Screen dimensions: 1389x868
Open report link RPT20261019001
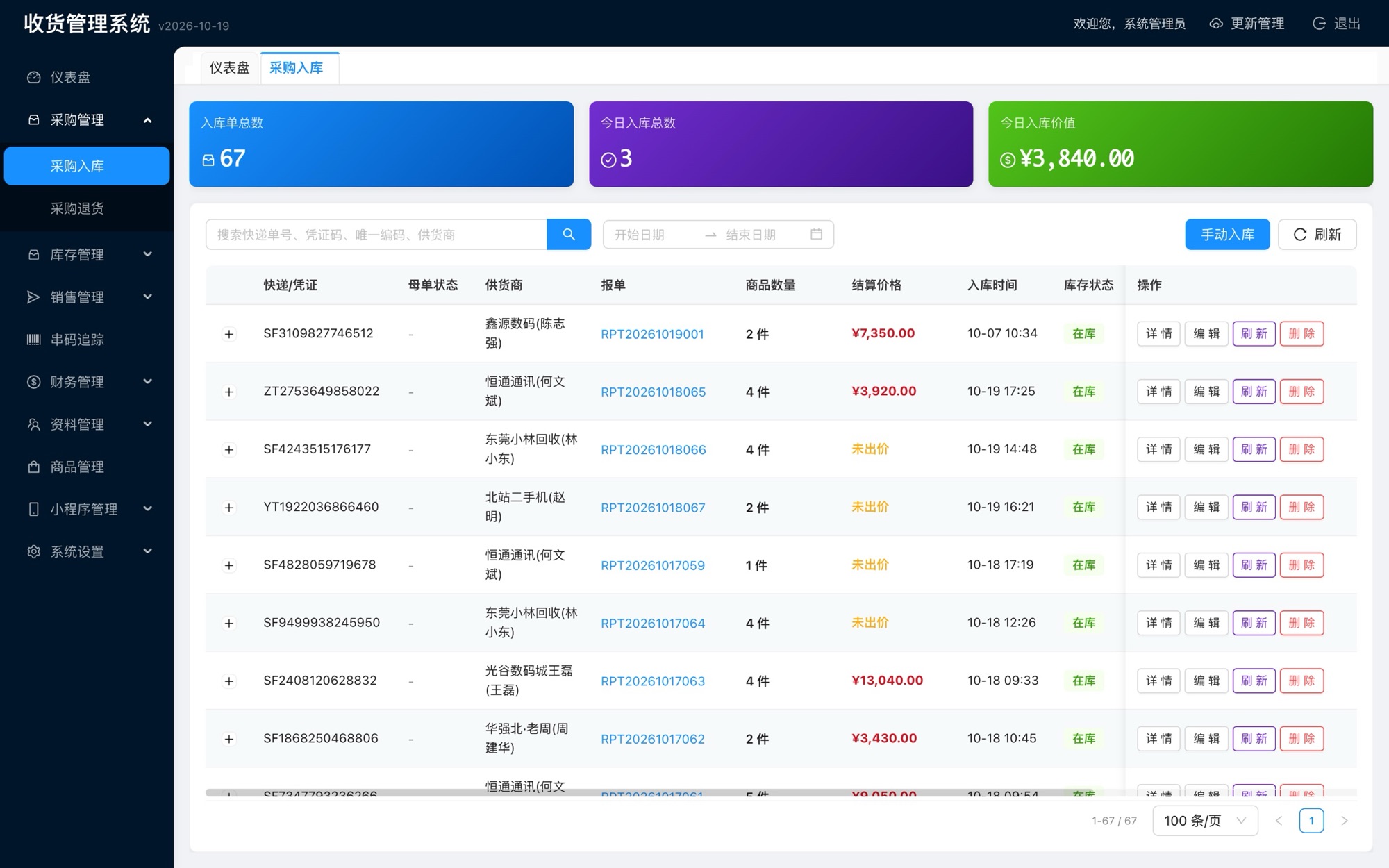(652, 334)
